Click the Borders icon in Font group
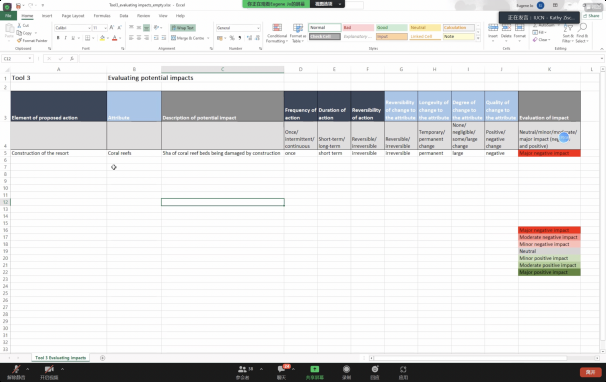The height and width of the screenshot is (382, 606). pyautogui.click(x=88, y=38)
